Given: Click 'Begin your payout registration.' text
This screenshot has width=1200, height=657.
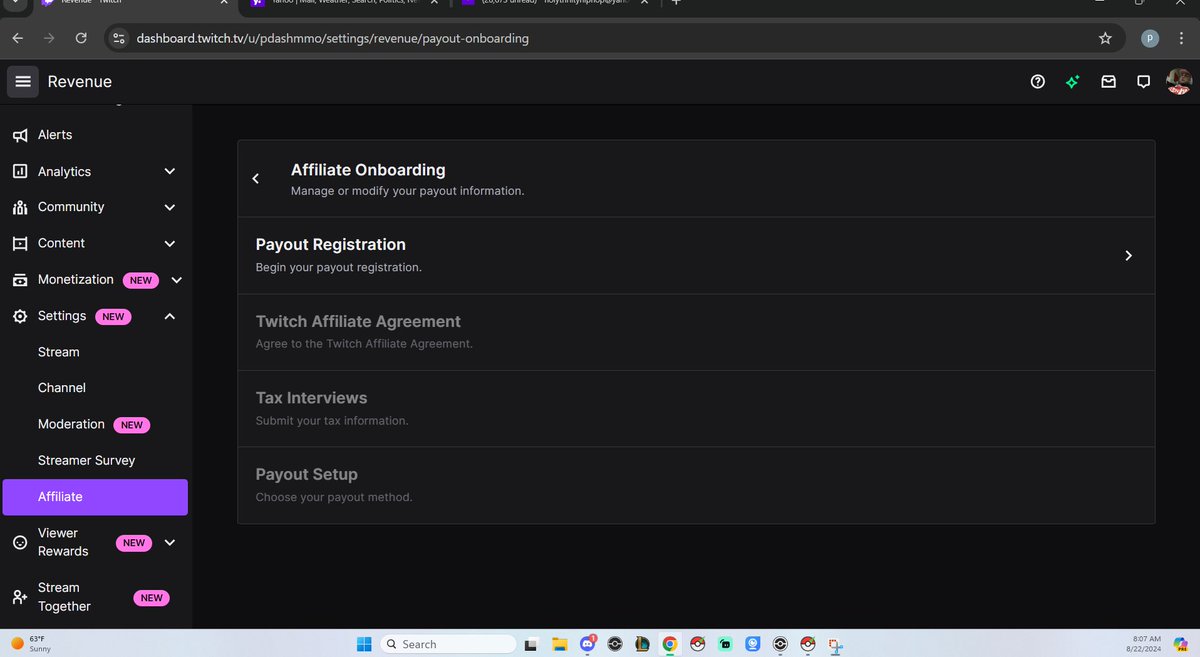Looking at the screenshot, I should pyautogui.click(x=339, y=267).
